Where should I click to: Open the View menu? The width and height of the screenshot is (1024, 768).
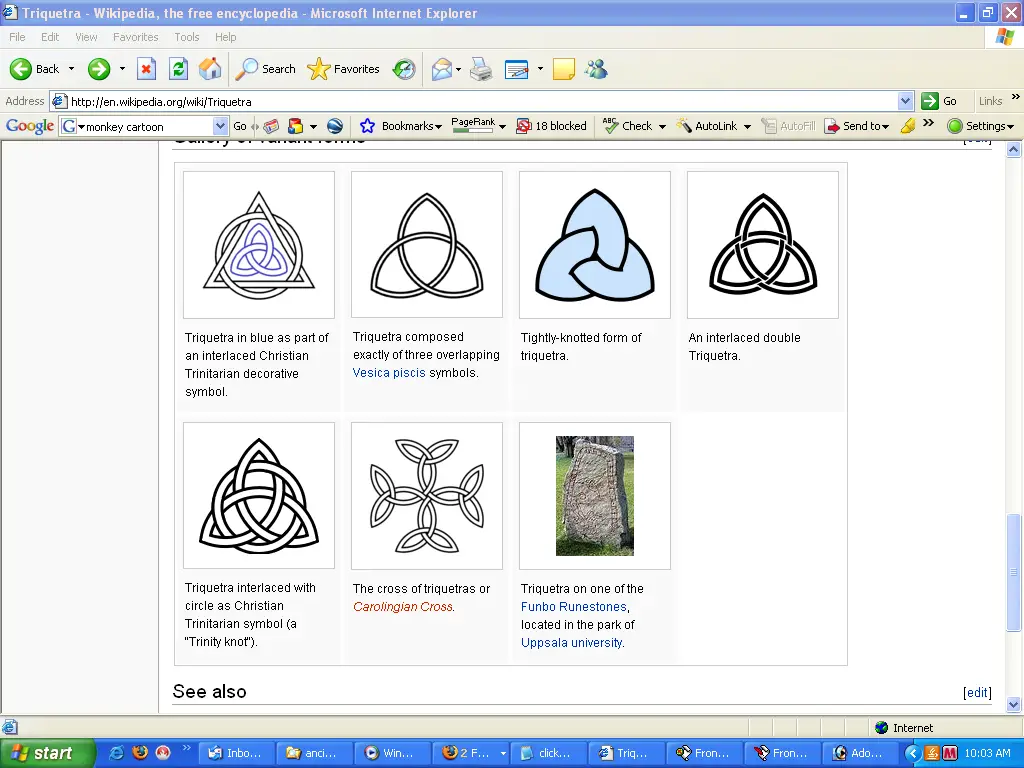coord(86,37)
